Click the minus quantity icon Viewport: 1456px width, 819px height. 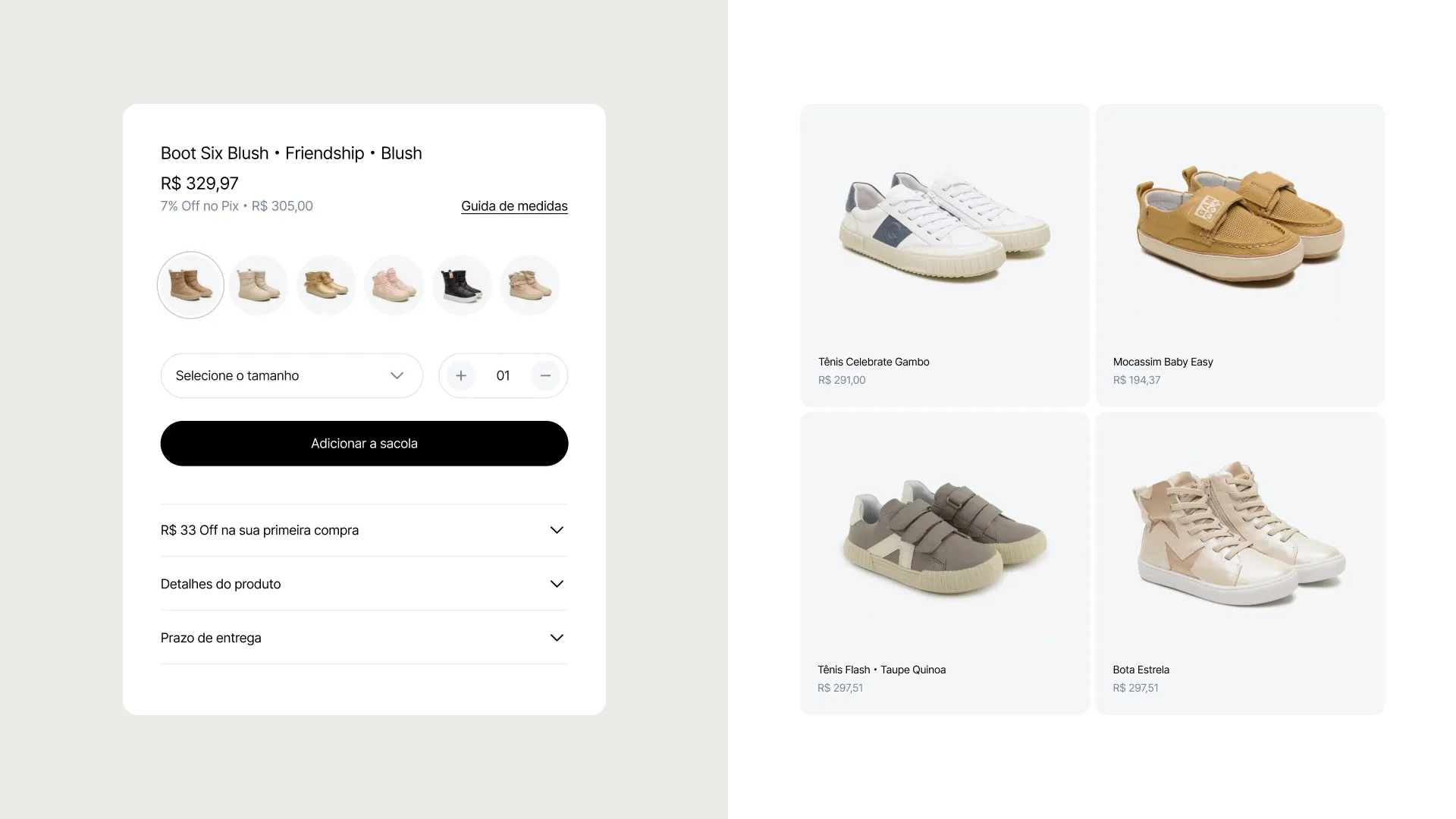tap(545, 375)
